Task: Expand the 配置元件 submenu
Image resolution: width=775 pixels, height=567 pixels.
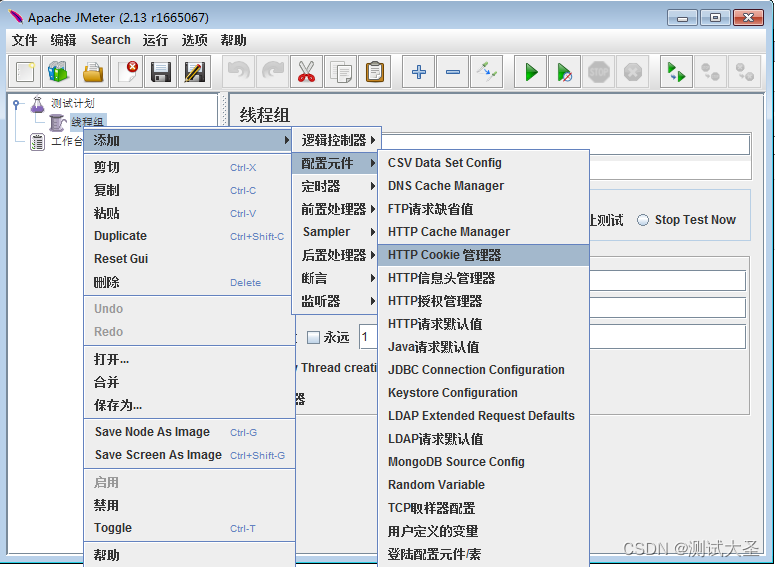Action: click(x=337, y=163)
